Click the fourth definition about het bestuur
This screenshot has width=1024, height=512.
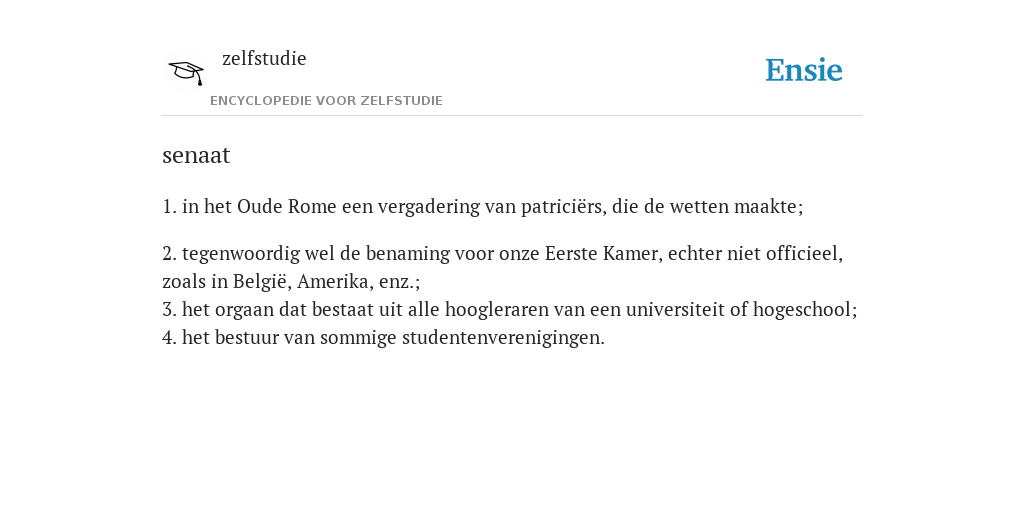(x=383, y=338)
